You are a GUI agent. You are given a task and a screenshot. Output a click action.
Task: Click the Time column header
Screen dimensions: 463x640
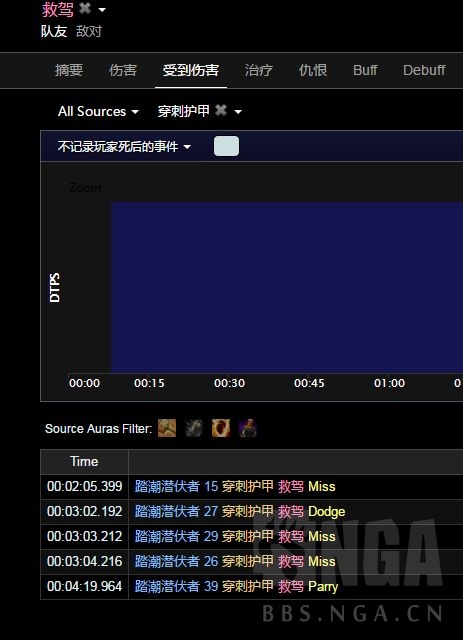tap(84, 461)
